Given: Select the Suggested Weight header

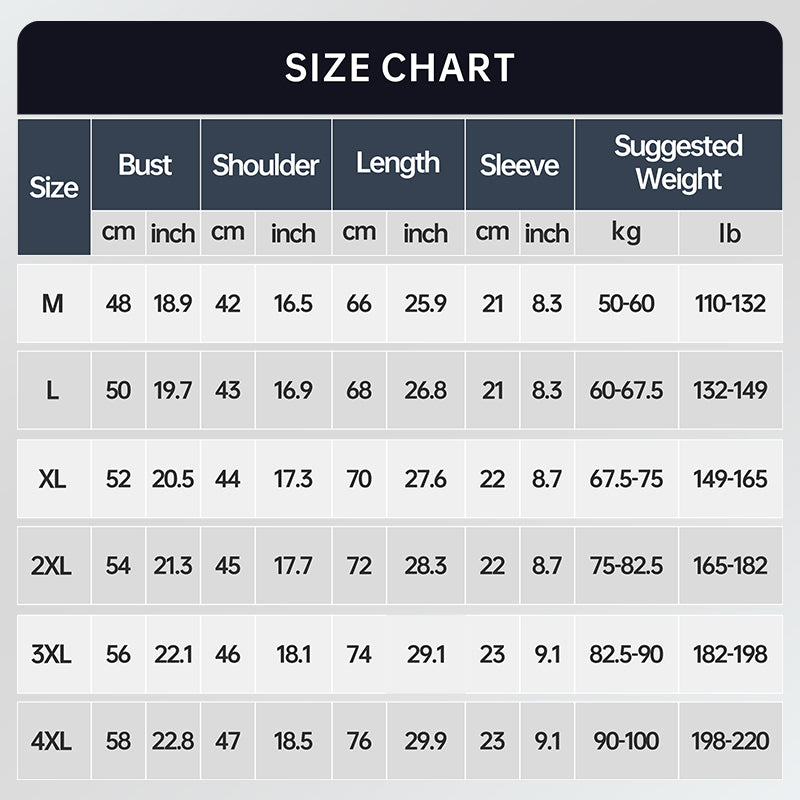Looking at the screenshot, I should pos(678,163).
